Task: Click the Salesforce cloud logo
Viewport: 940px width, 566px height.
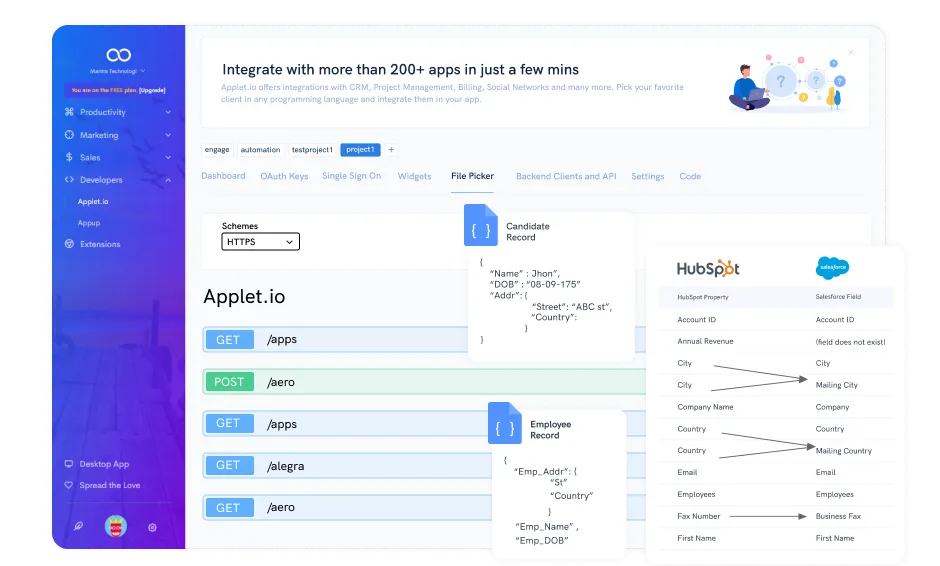Action: pyautogui.click(x=832, y=267)
